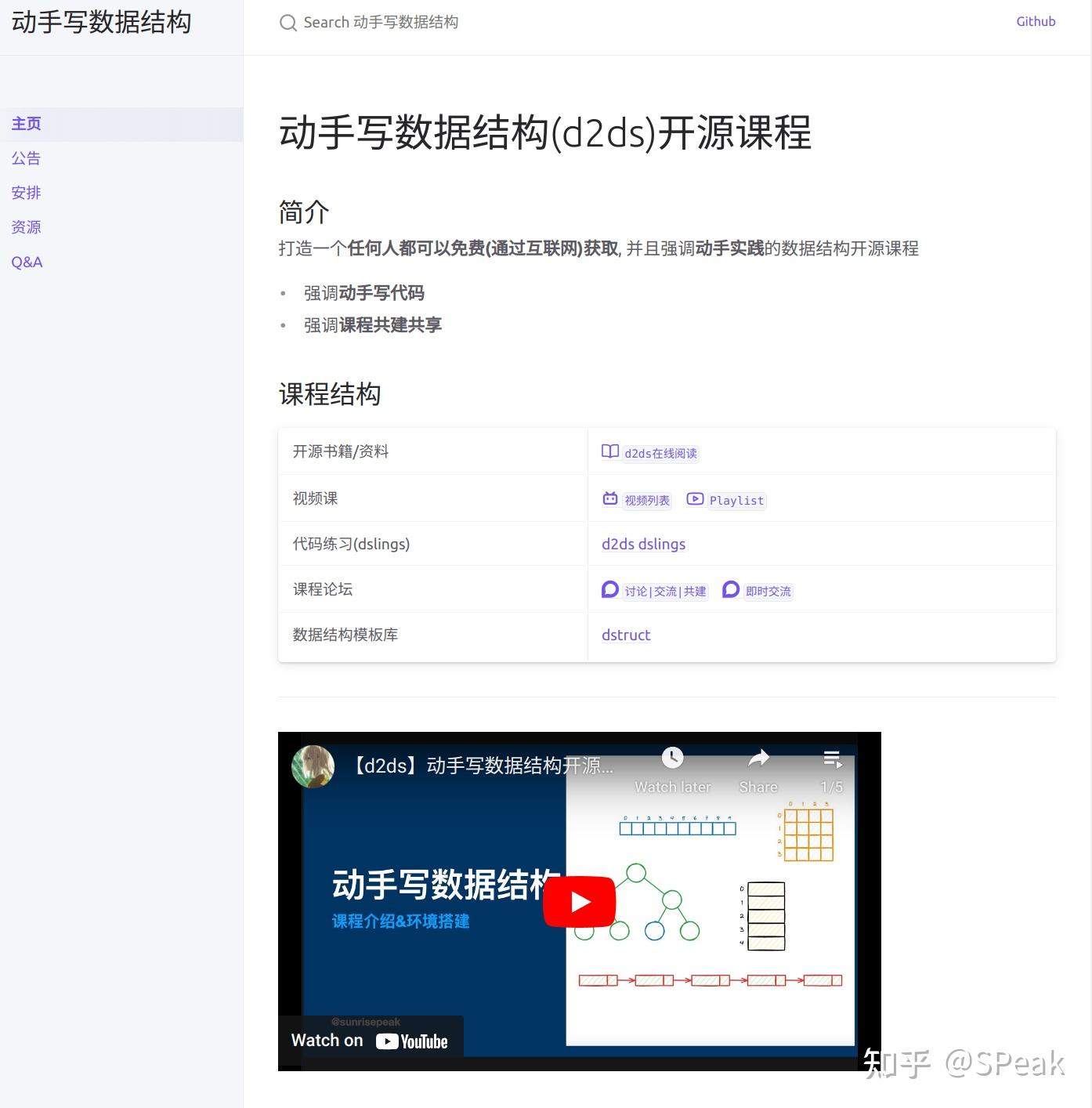Screen dimensions: 1092x1108
Task: Click the search magnifier icon
Action: 288,23
